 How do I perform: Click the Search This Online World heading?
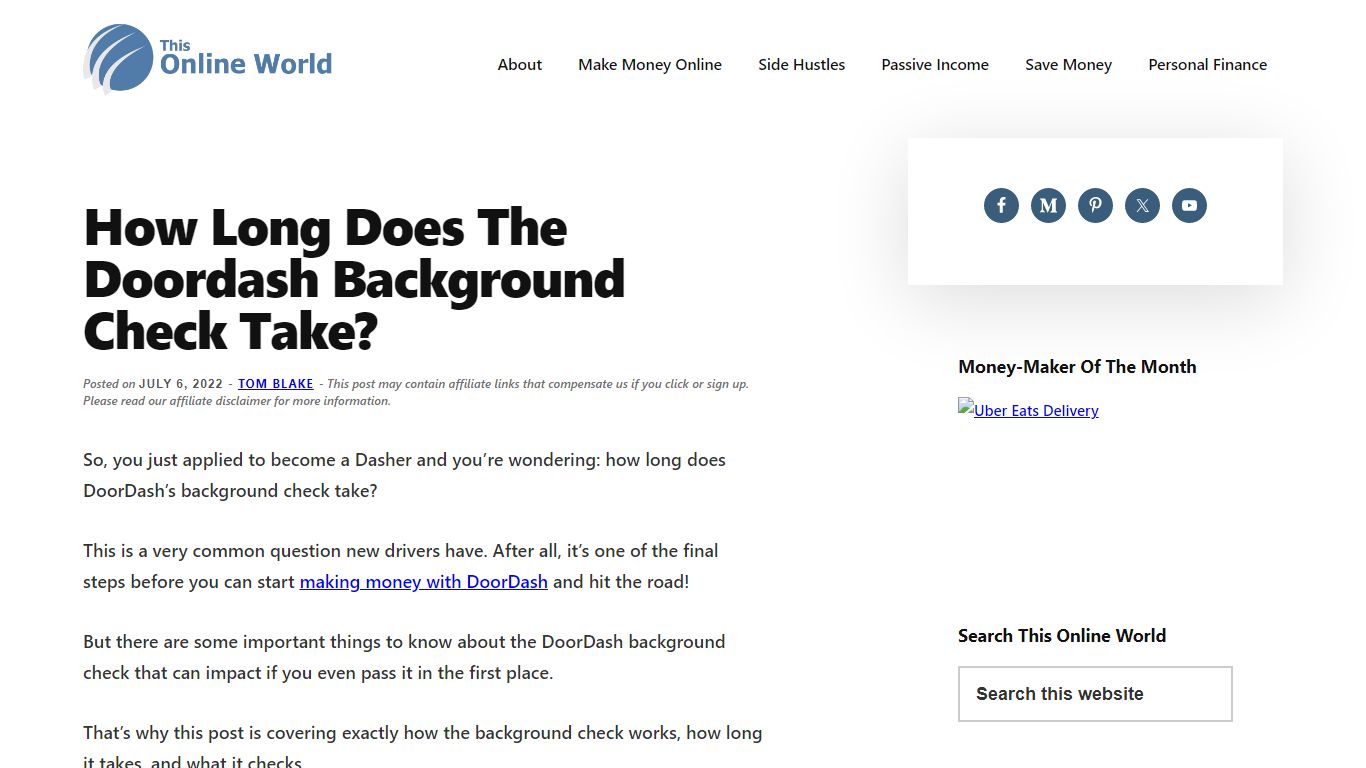click(1062, 636)
